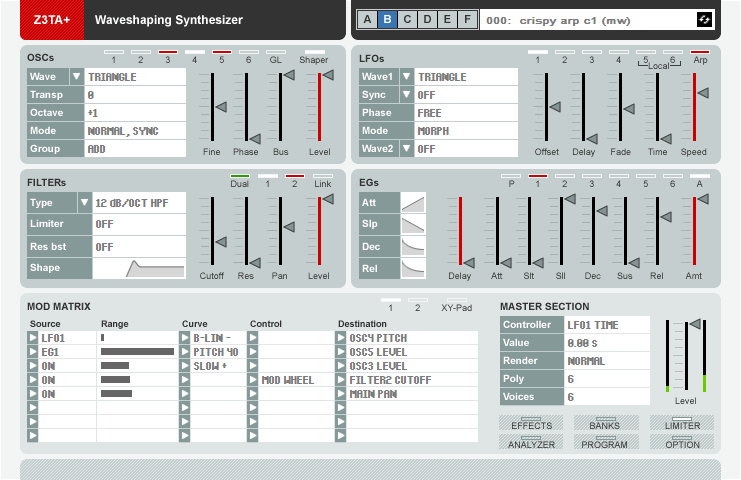Toggle the XY-Pad LED in Mod Matrix

[x=457, y=300]
